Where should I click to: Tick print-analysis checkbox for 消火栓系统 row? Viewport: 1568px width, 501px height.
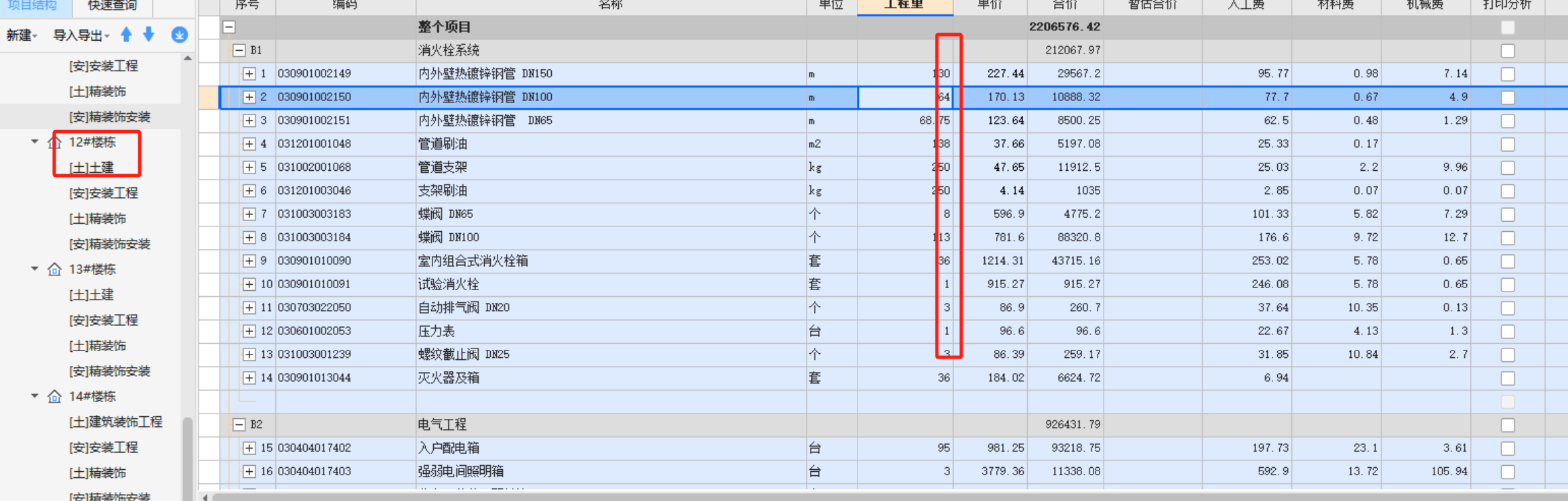pos(1508,51)
